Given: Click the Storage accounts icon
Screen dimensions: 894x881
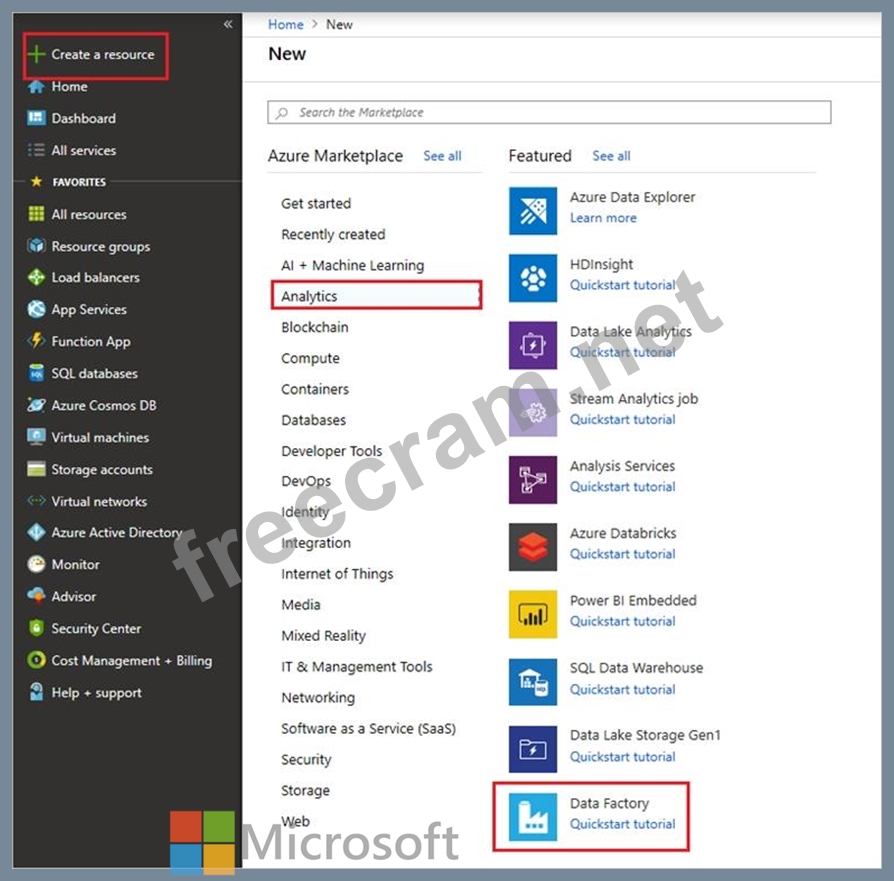Looking at the screenshot, I should [x=36, y=469].
